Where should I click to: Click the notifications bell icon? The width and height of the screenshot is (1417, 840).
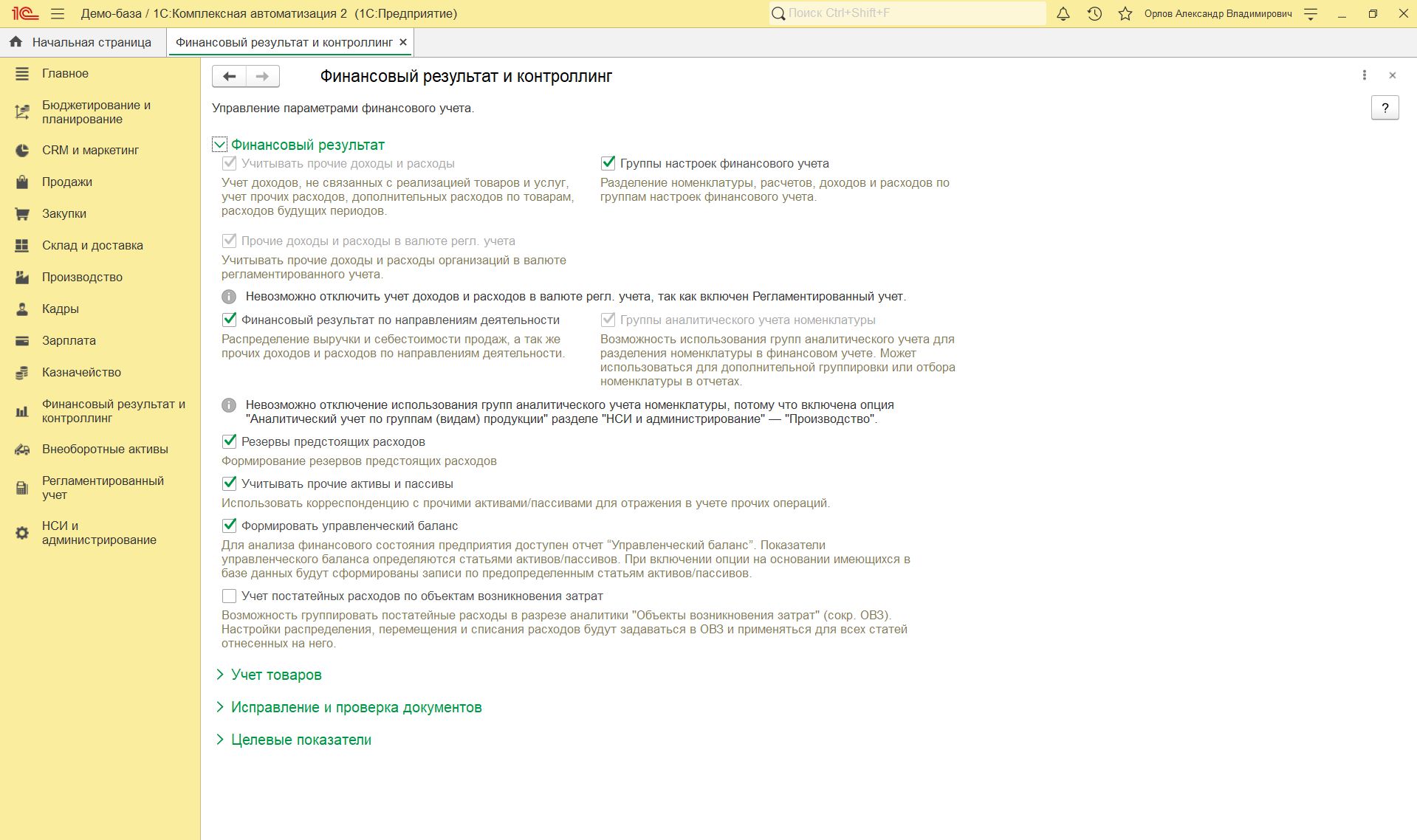(x=1063, y=14)
